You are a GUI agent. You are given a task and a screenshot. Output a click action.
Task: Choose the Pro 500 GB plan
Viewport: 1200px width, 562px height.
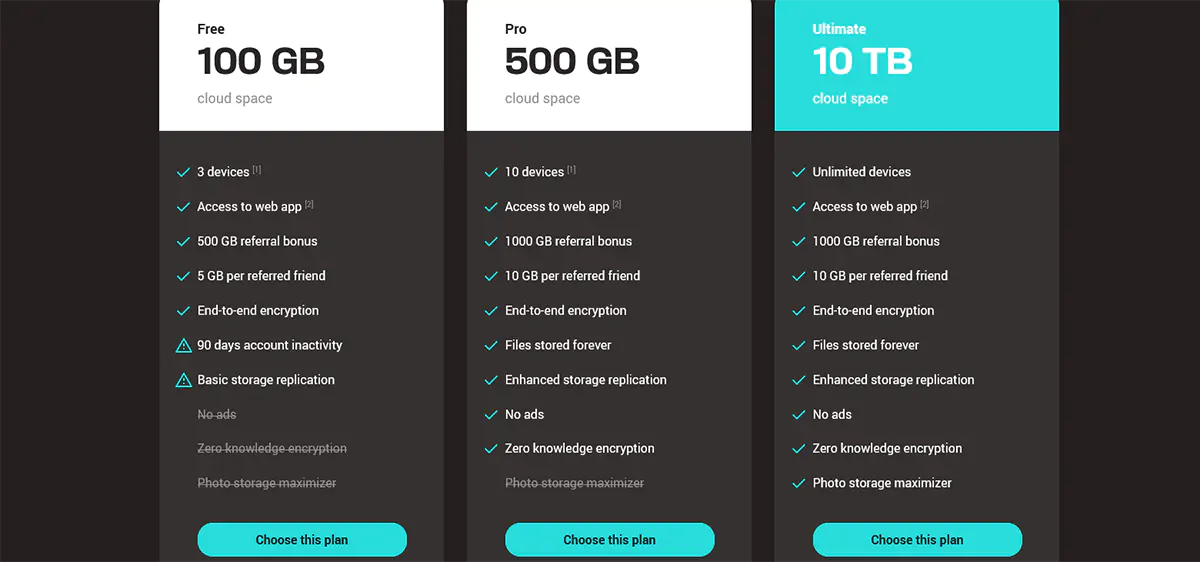coord(609,540)
